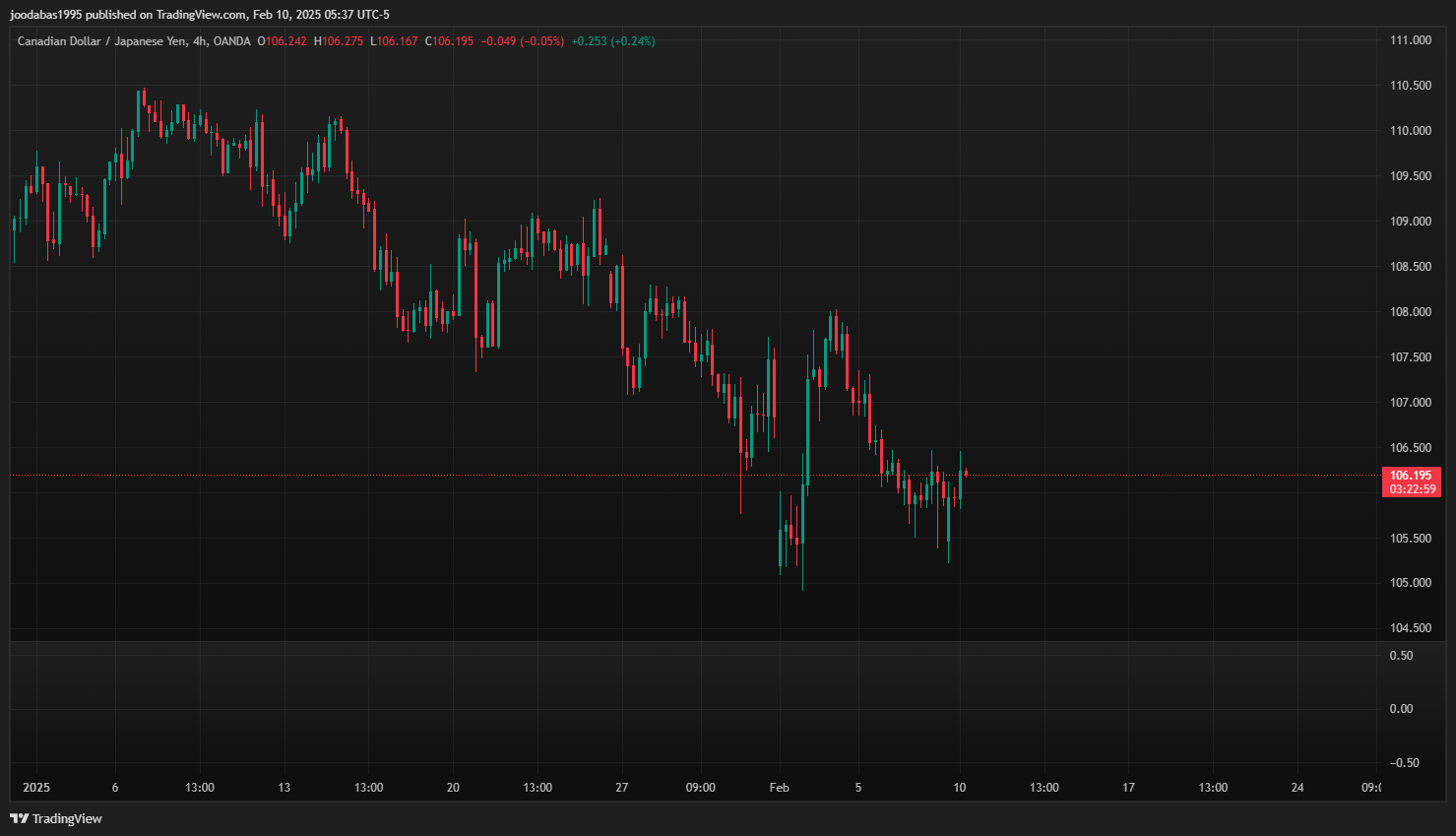
Task: Click the candle countdown timer 03:22:59
Action: point(1412,489)
